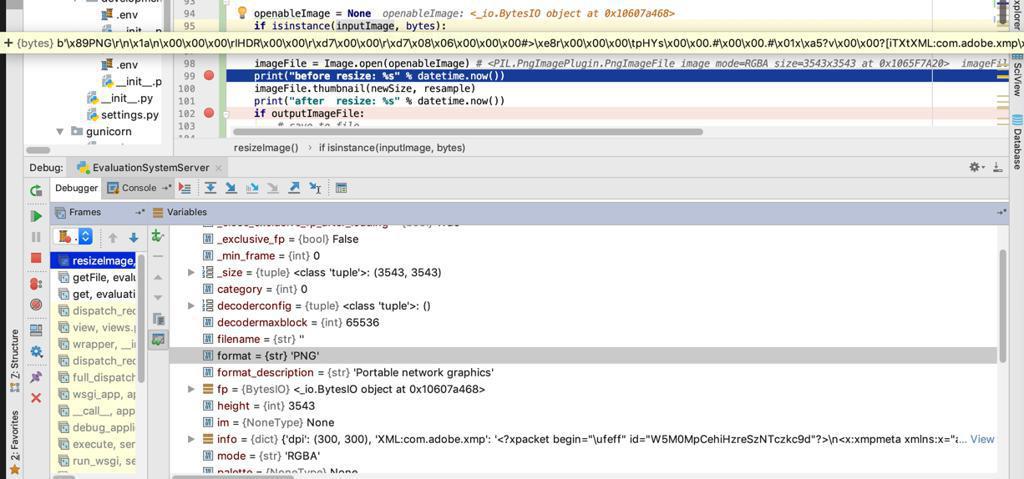
Task: Close the EvaluationSystemServer tab with x
Action: [219, 169]
